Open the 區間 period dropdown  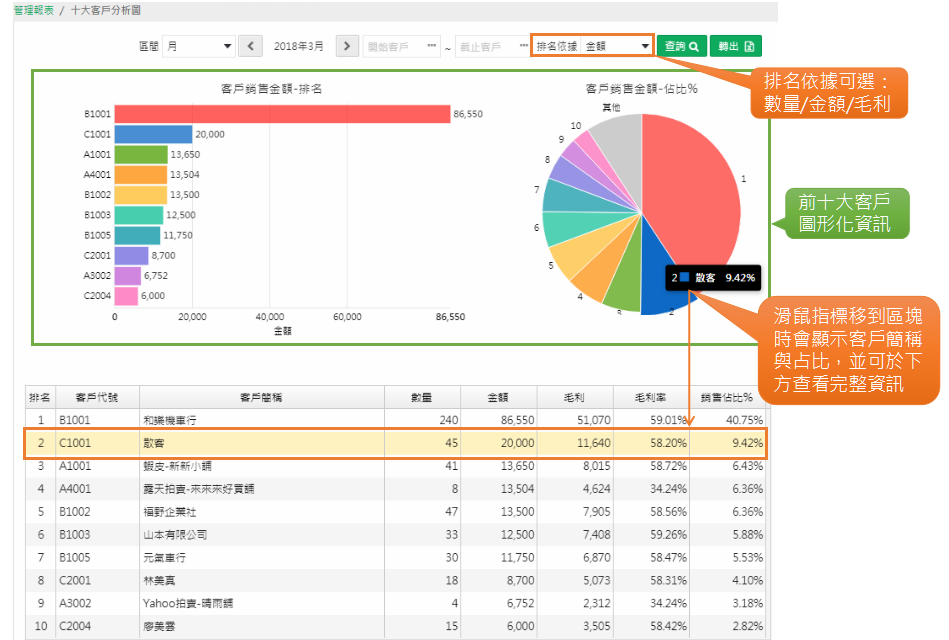pos(199,46)
